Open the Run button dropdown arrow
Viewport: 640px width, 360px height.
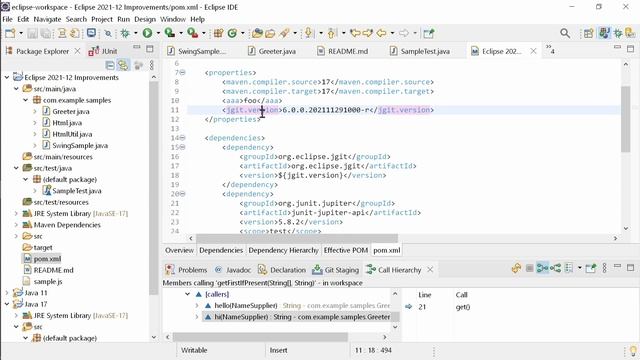[x=158, y=33]
